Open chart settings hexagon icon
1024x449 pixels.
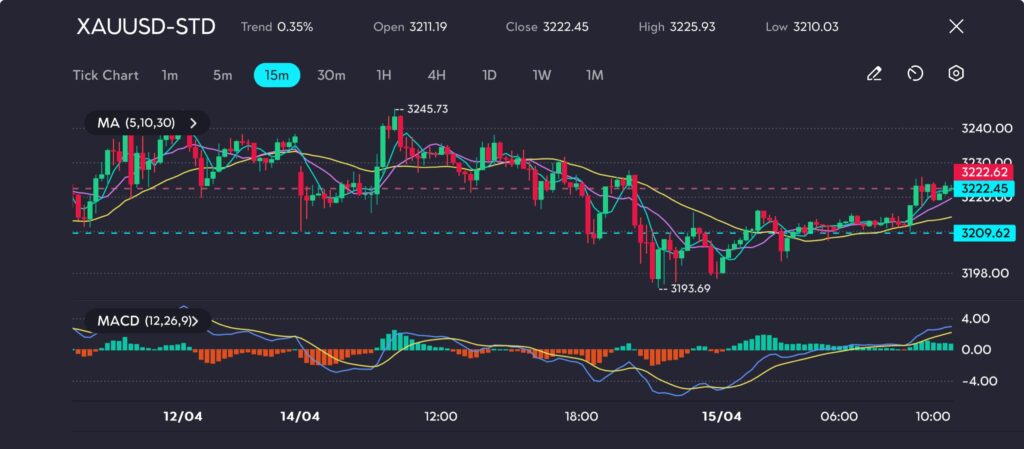coord(956,74)
